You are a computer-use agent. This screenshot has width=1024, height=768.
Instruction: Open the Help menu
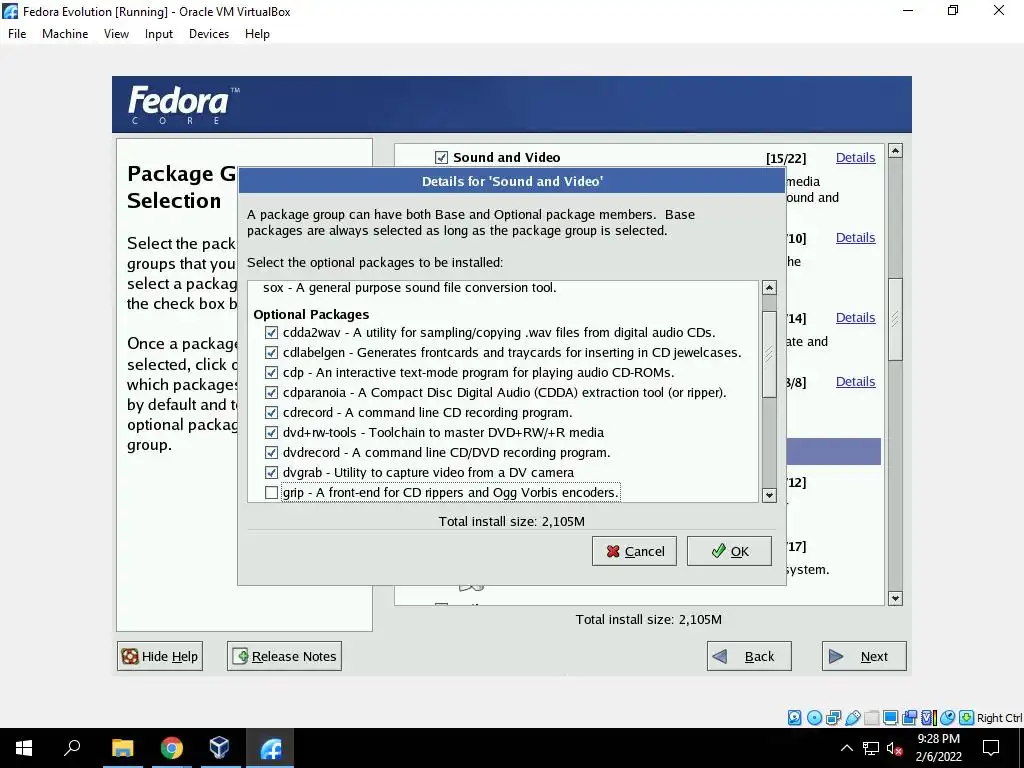257,34
